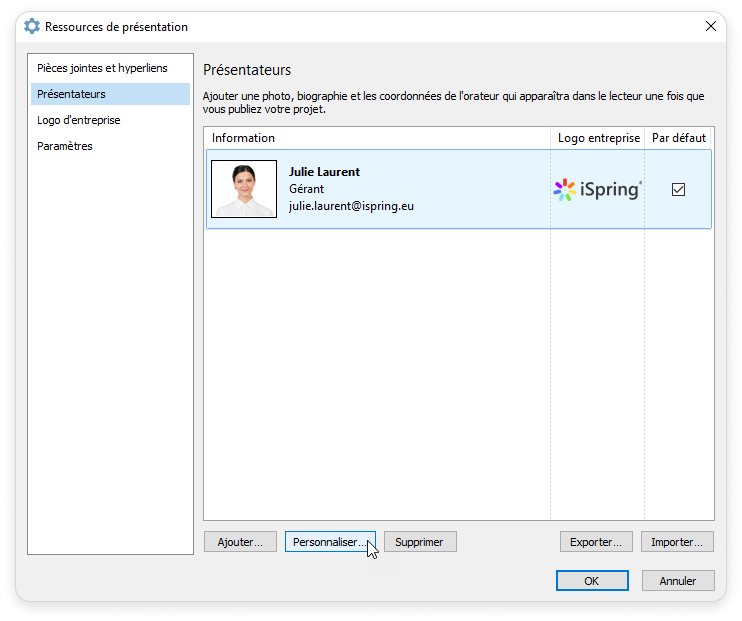This screenshot has height=621, width=742.
Task: Uncheck the Par défaut checkbox
Action: pyautogui.click(x=678, y=189)
